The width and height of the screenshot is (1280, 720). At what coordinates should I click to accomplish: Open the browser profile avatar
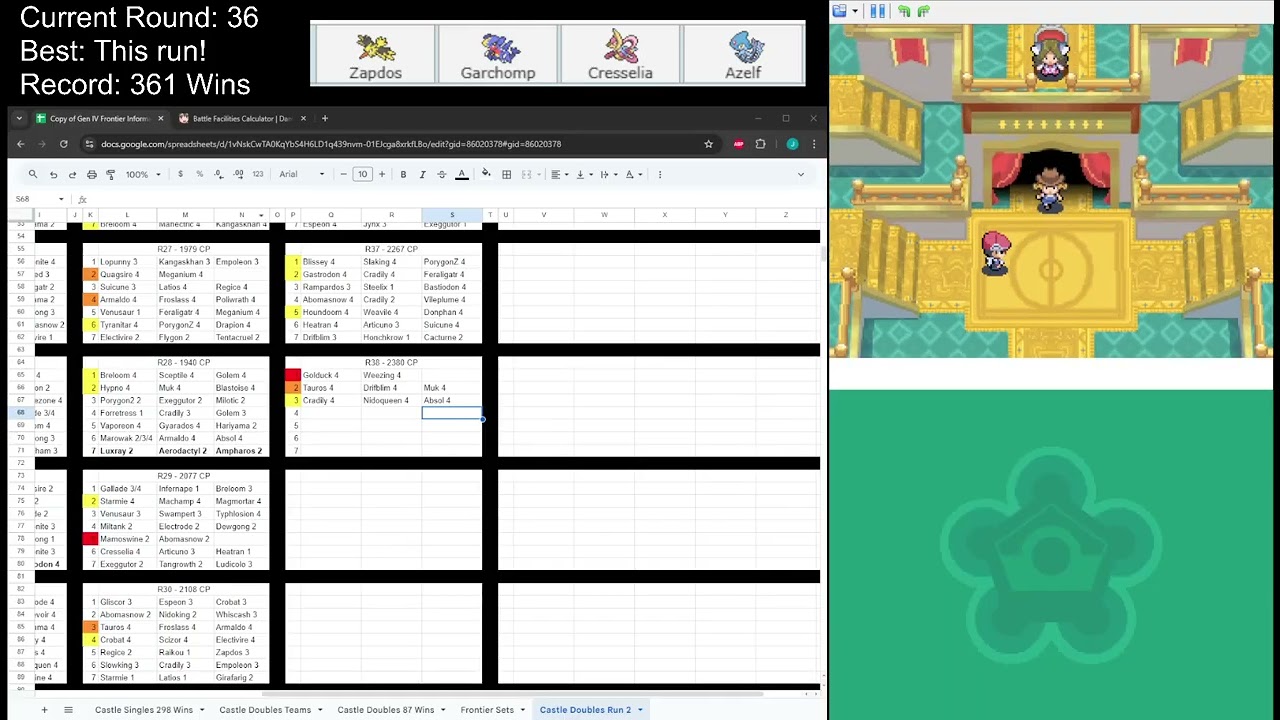792,144
